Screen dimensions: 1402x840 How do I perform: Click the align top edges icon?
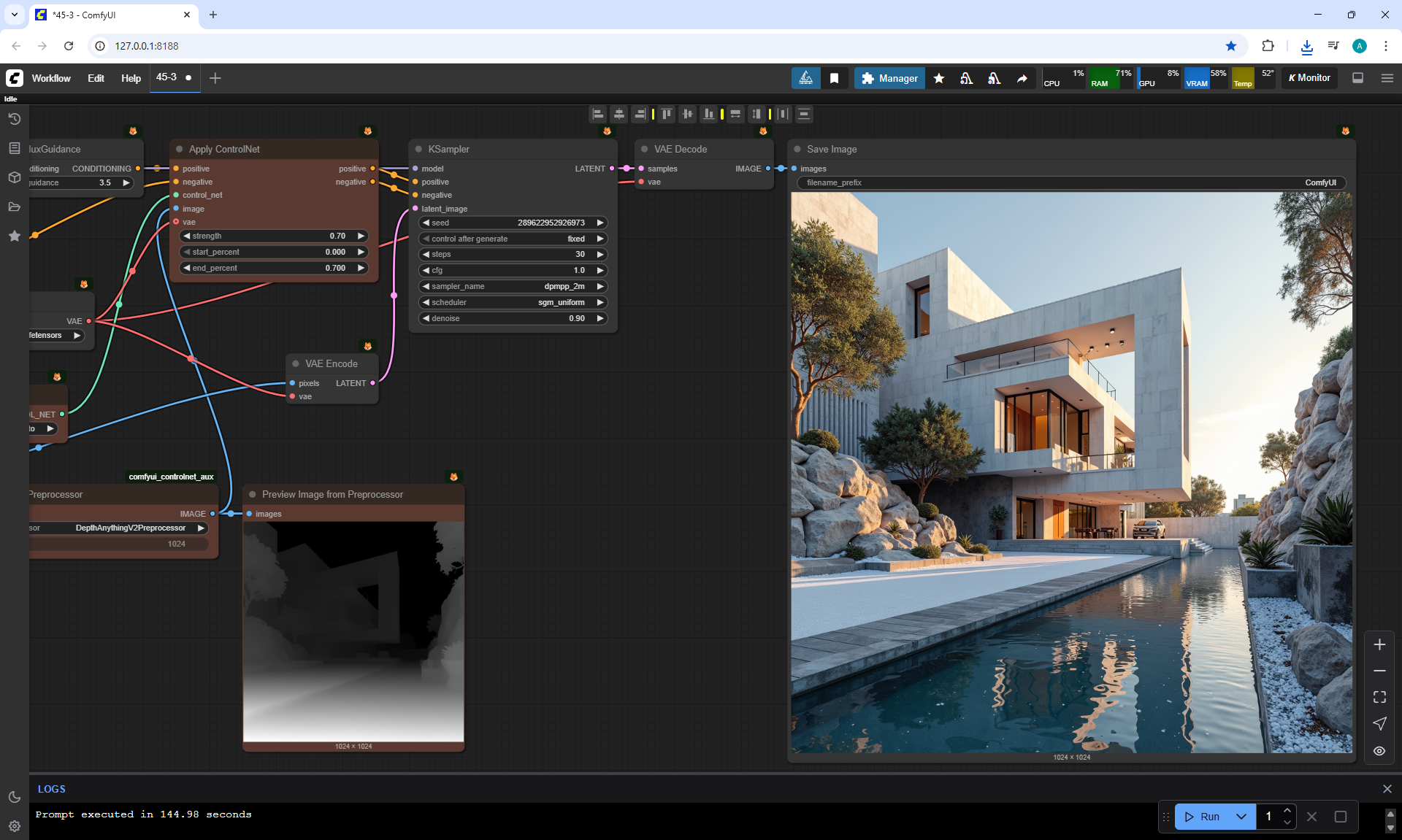point(666,114)
